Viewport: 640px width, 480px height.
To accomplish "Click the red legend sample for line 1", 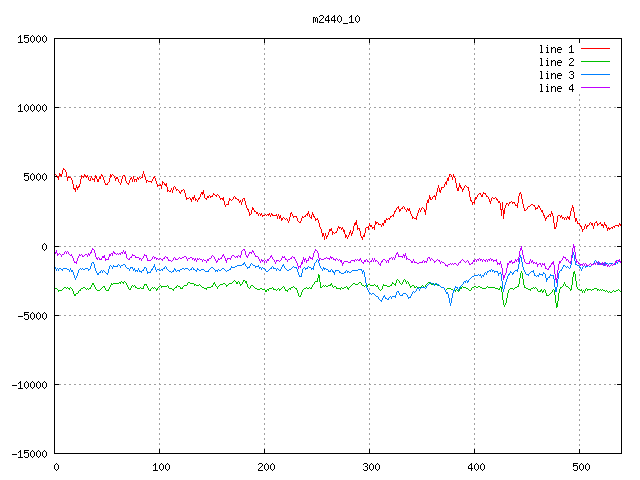I will pos(596,49).
